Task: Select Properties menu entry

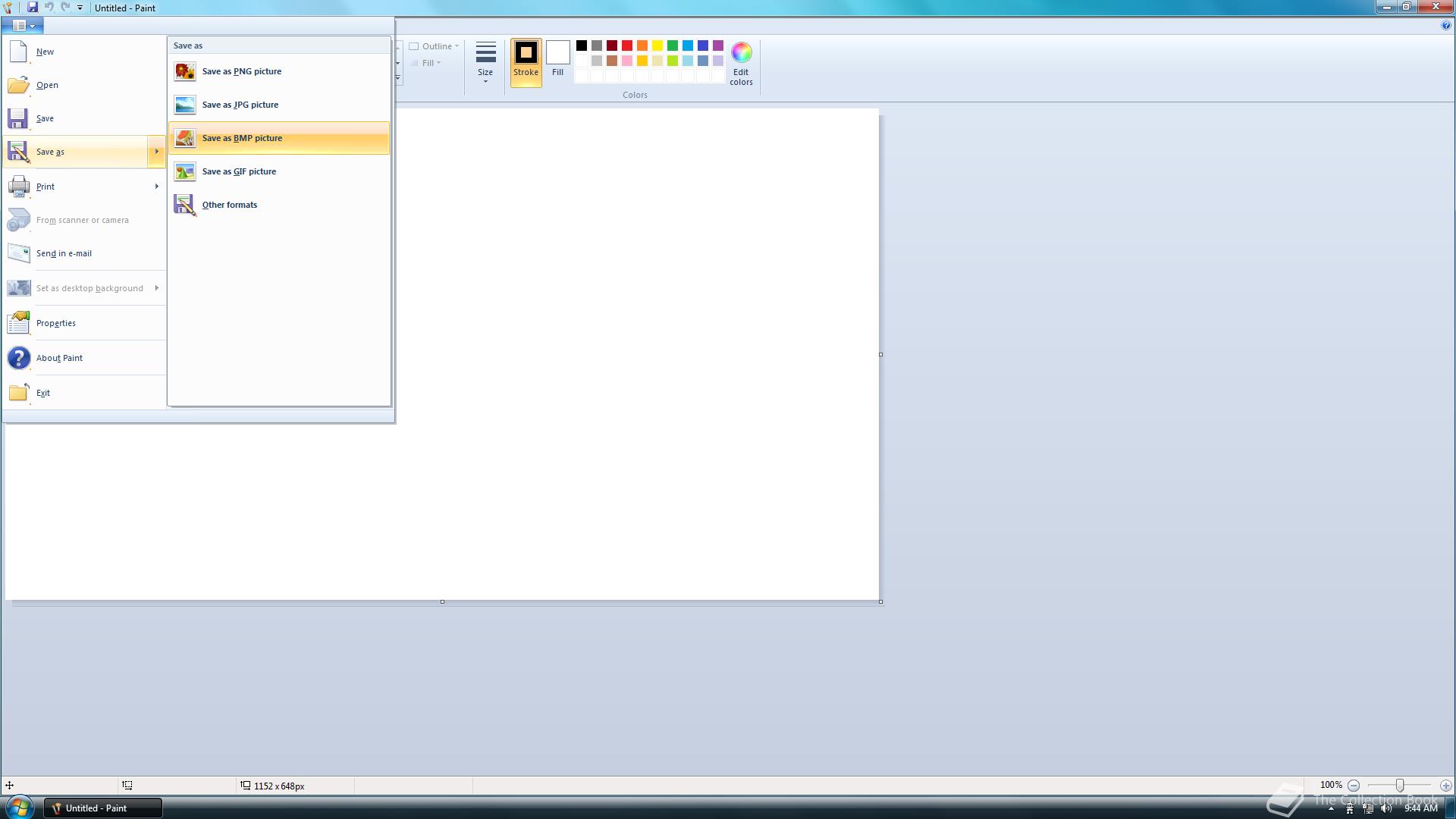Action: click(84, 323)
